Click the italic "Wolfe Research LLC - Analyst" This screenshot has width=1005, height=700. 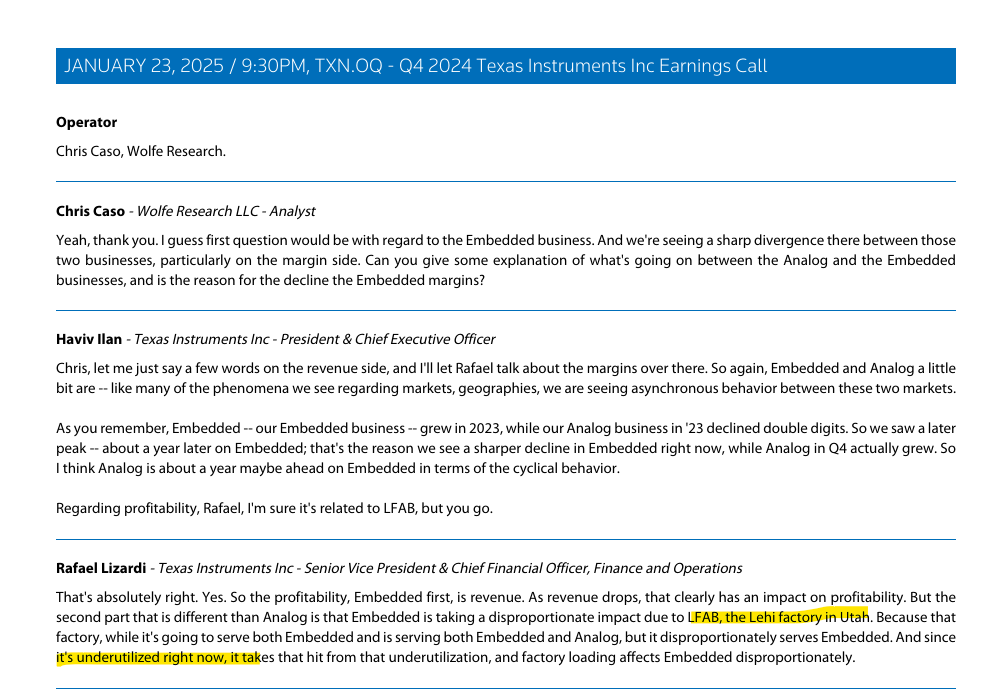226,212
